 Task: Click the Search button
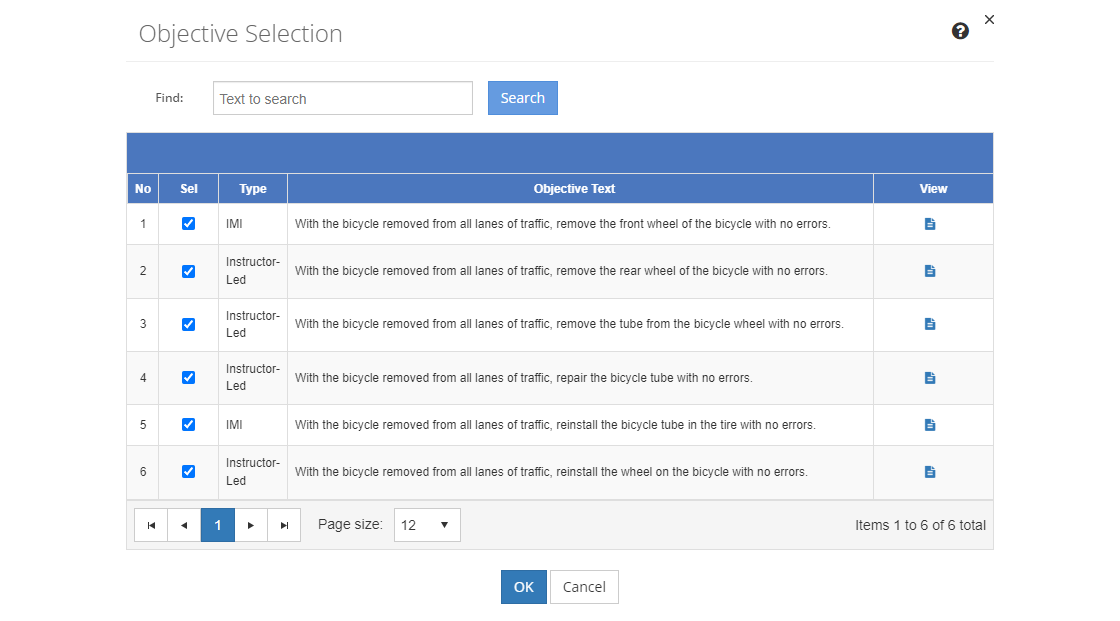click(x=523, y=98)
